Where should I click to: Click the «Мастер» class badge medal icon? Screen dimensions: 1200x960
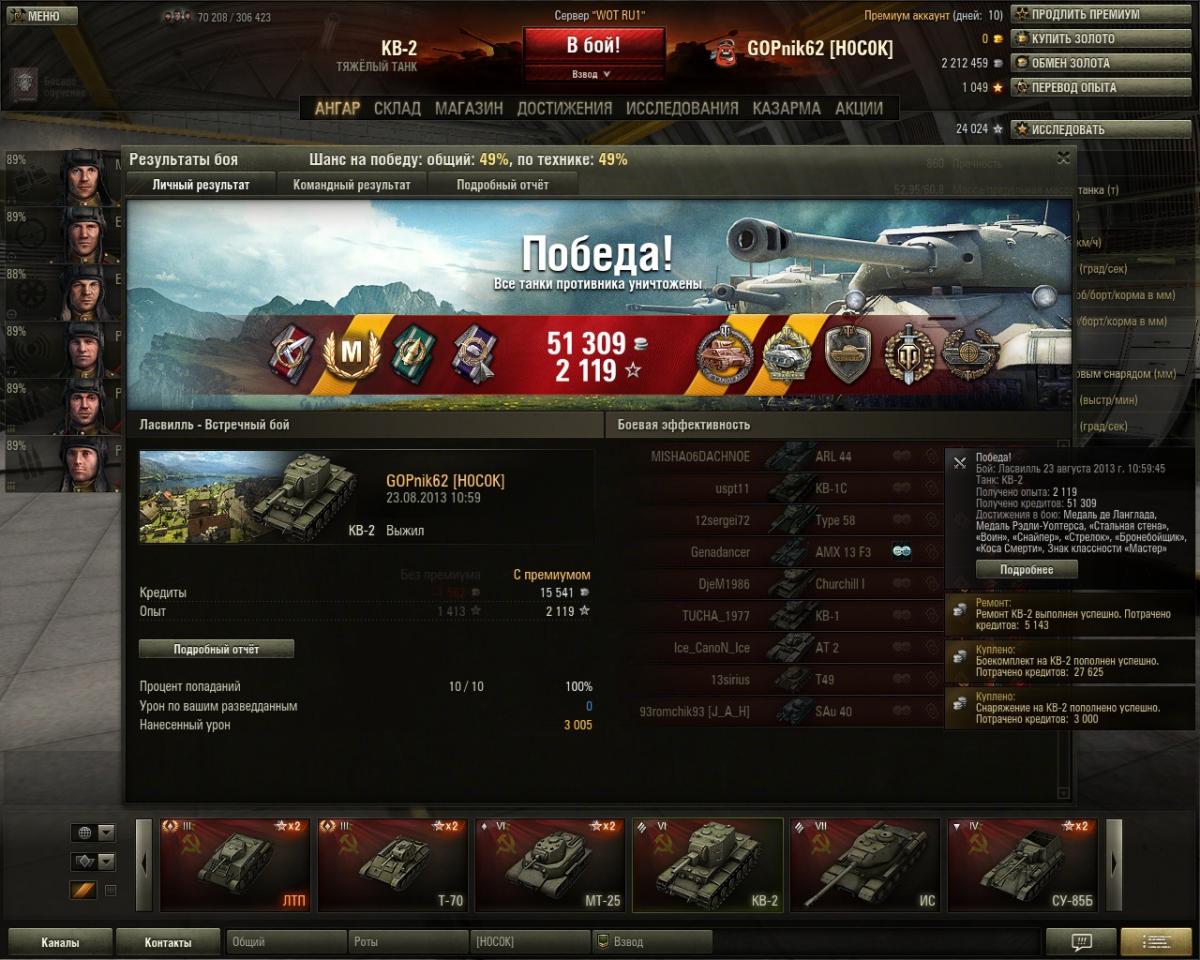[x=350, y=353]
